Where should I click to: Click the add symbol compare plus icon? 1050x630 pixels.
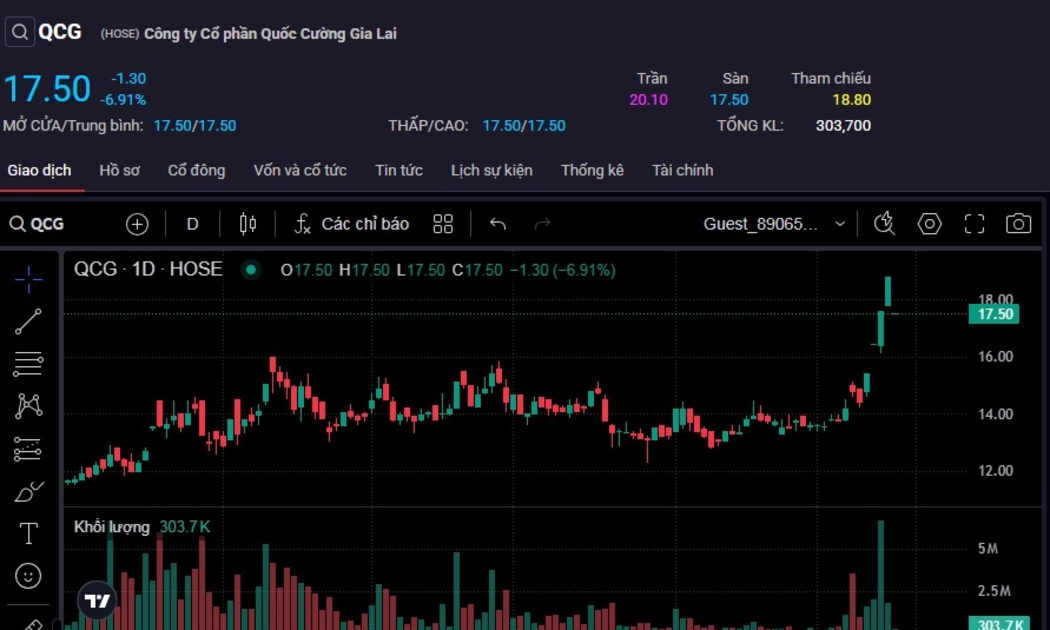coord(137,224)
